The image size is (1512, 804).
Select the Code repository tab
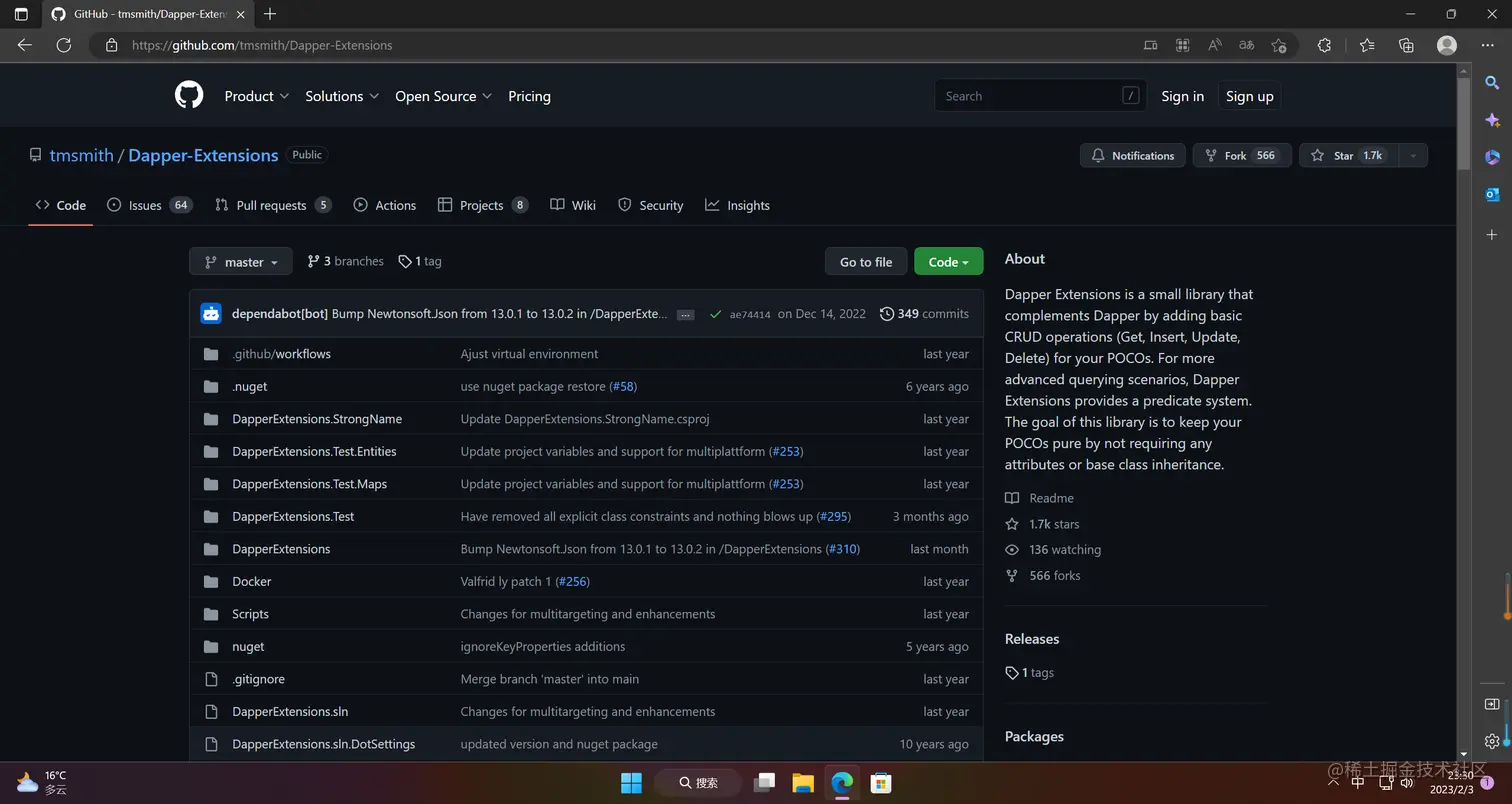tap(61, 205)
